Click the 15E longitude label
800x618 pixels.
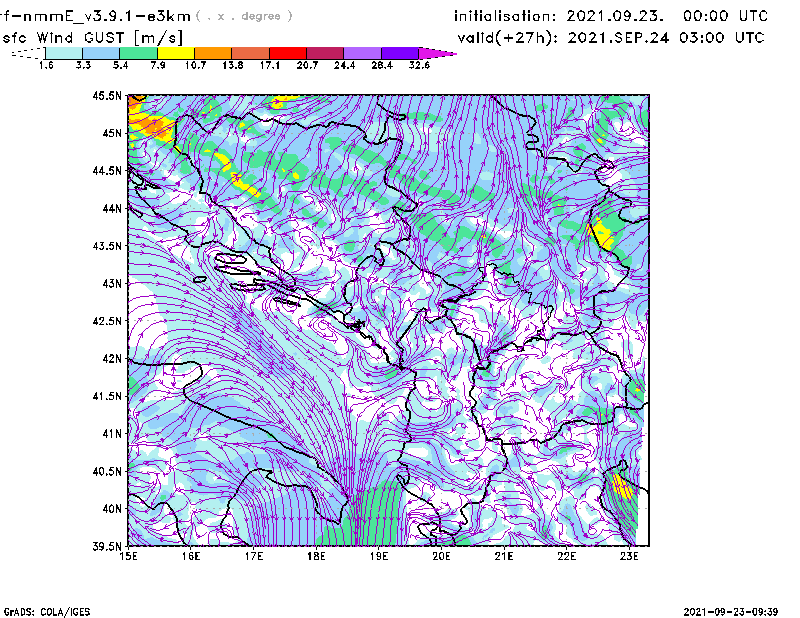click(x=128, y=556)
